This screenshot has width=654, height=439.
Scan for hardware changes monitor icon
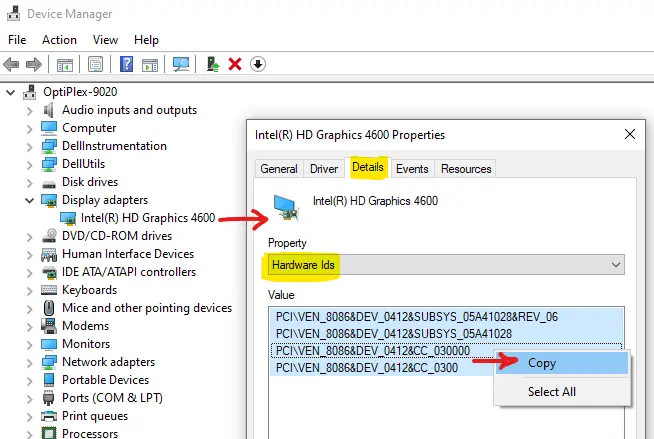181,64
